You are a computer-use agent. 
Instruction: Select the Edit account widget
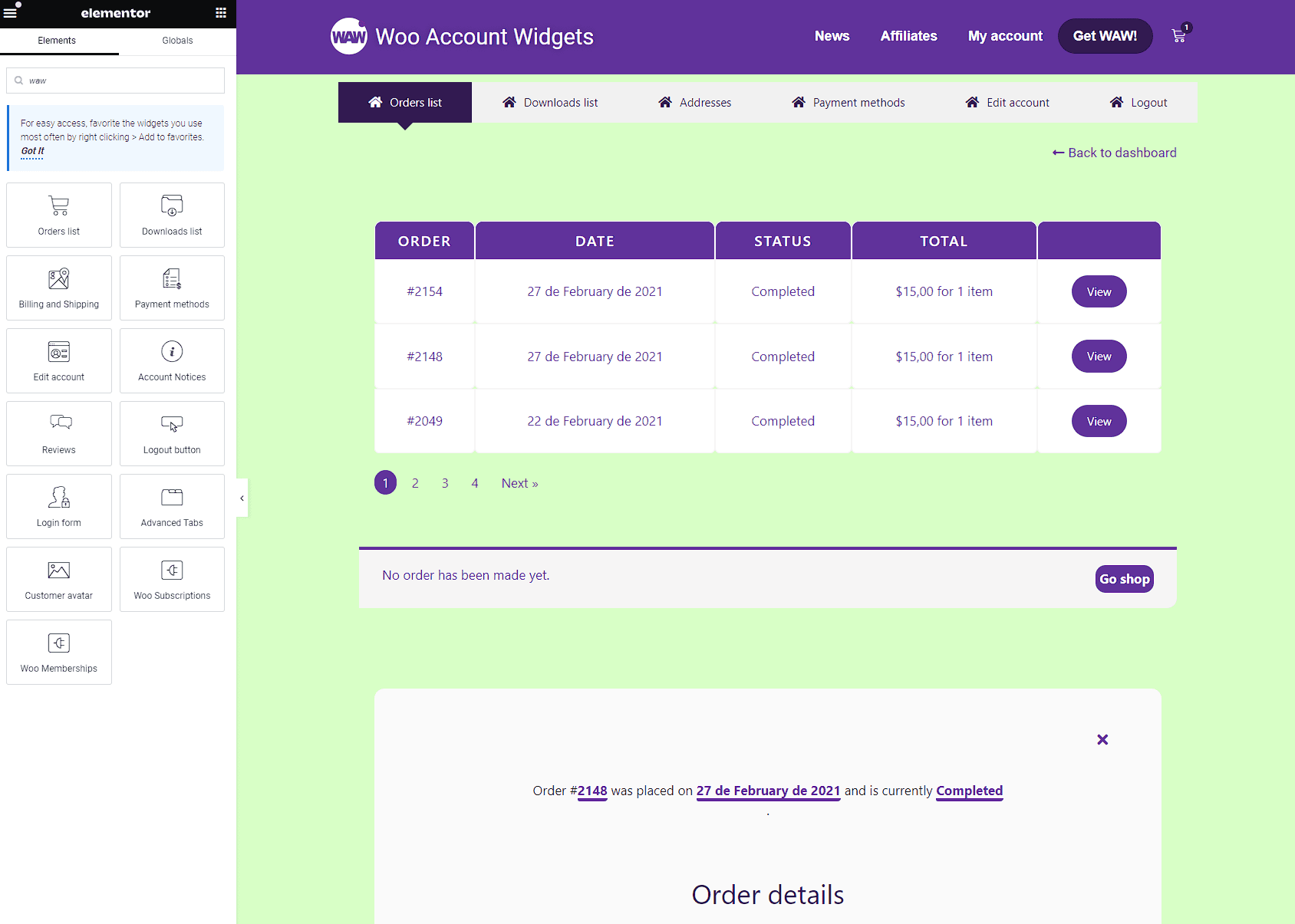pyautogui.click(x=59, y=360)
